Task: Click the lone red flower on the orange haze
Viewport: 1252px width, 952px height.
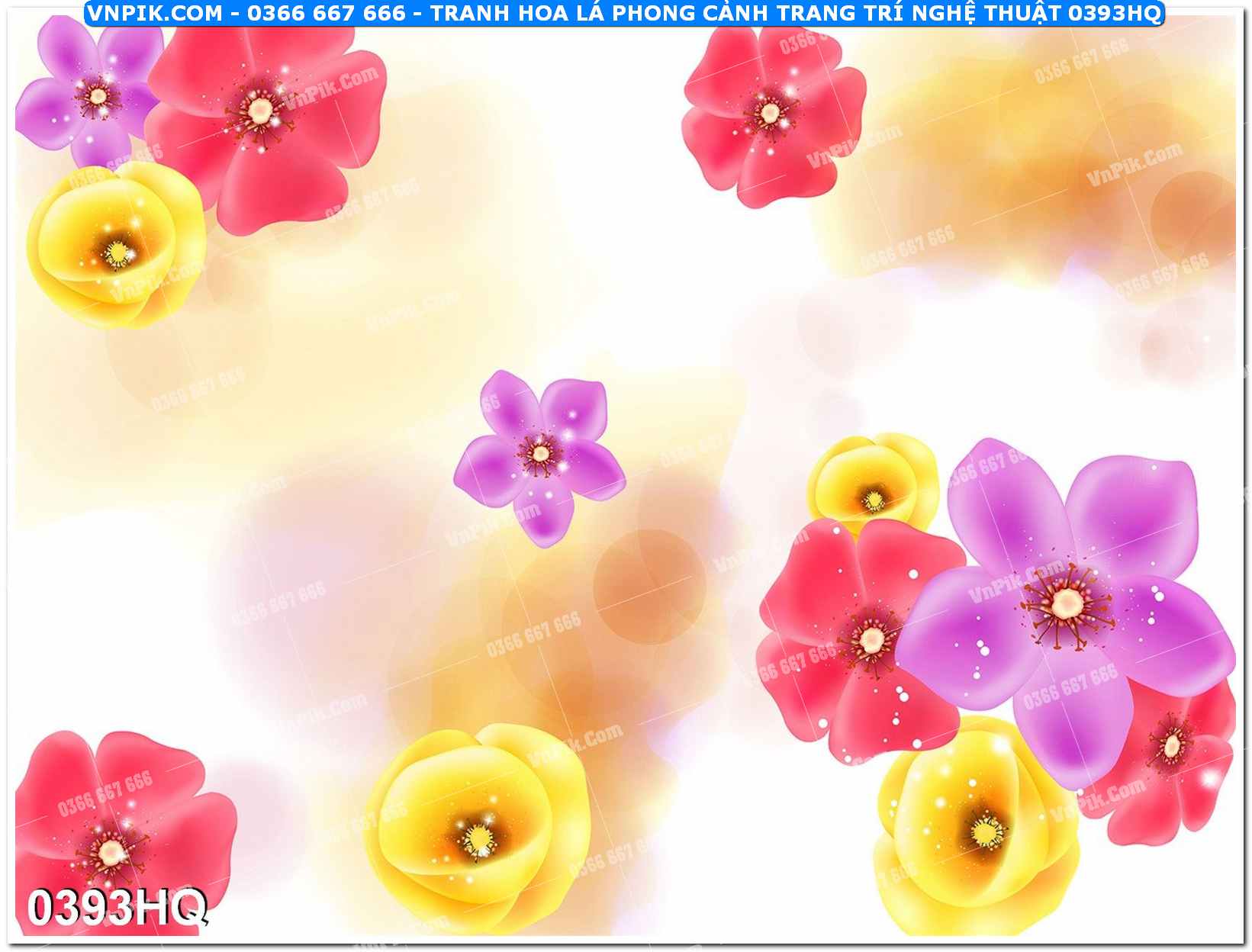Action: pyautogui.click(x=771, y=114)
